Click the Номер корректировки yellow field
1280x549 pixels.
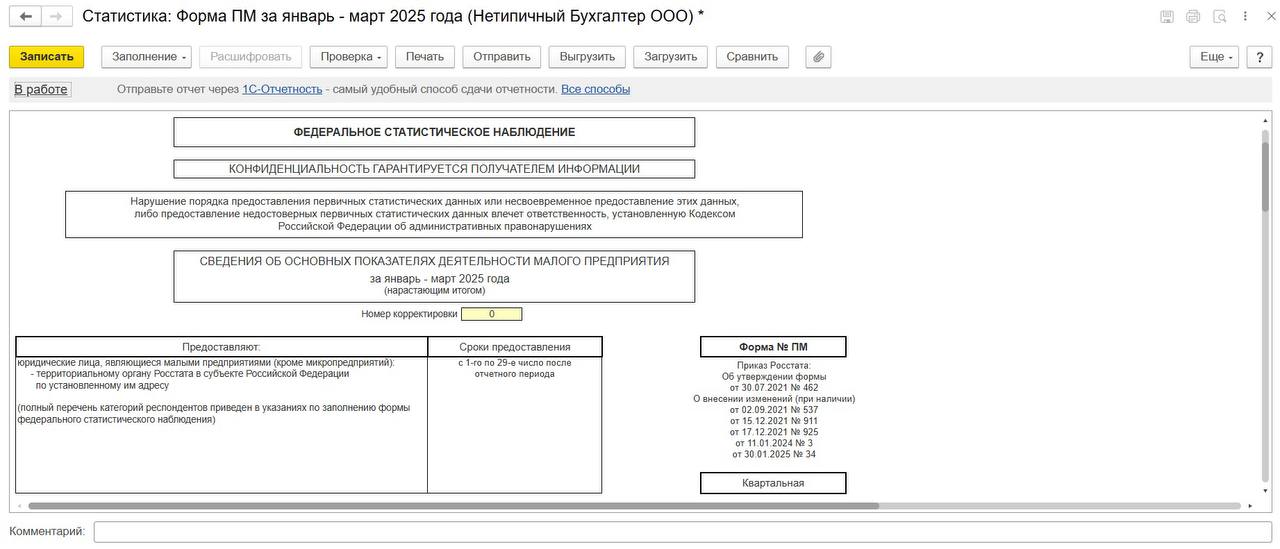(x=491, y=314)
